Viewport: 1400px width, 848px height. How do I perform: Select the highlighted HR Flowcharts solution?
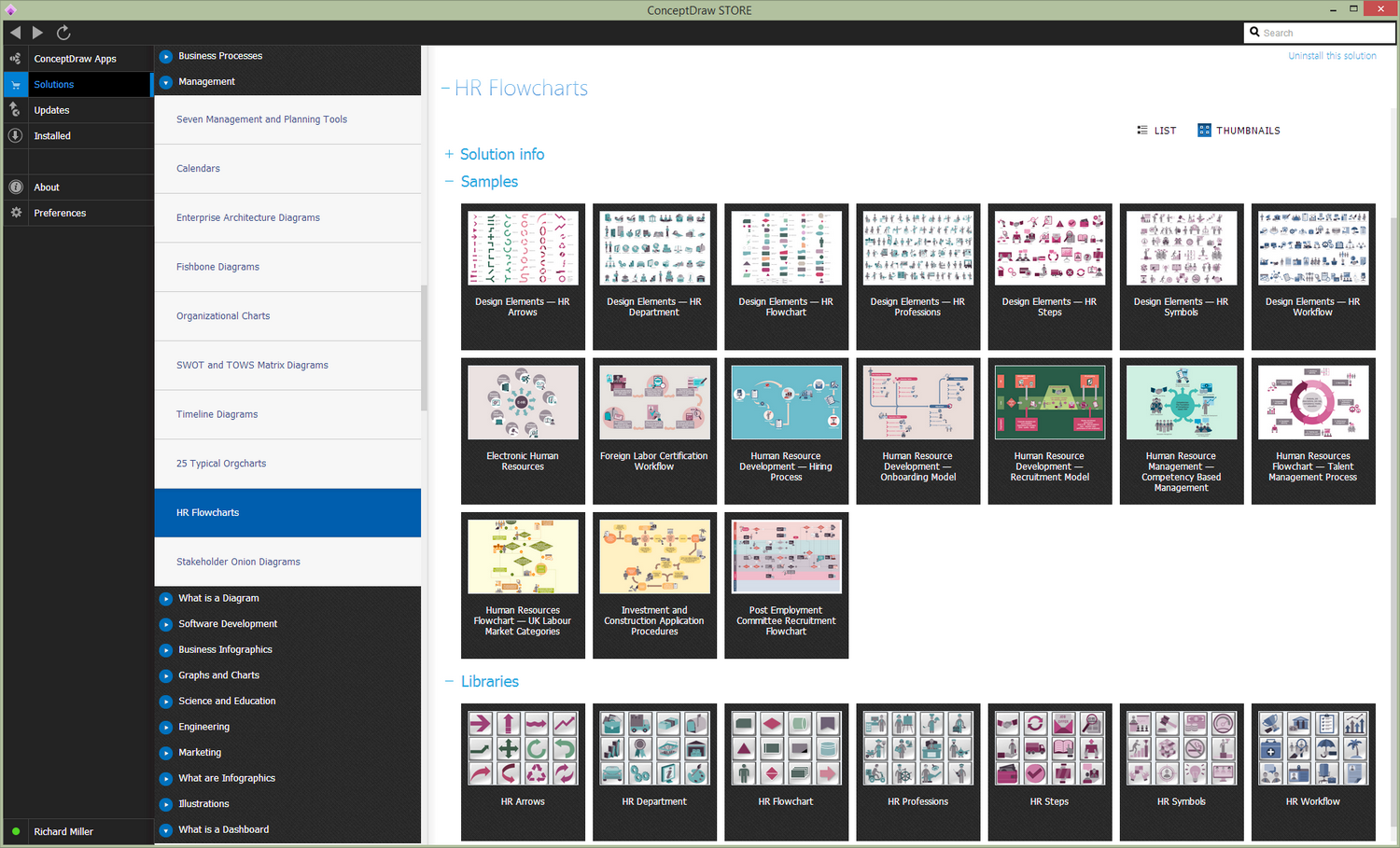pos(287,513)
